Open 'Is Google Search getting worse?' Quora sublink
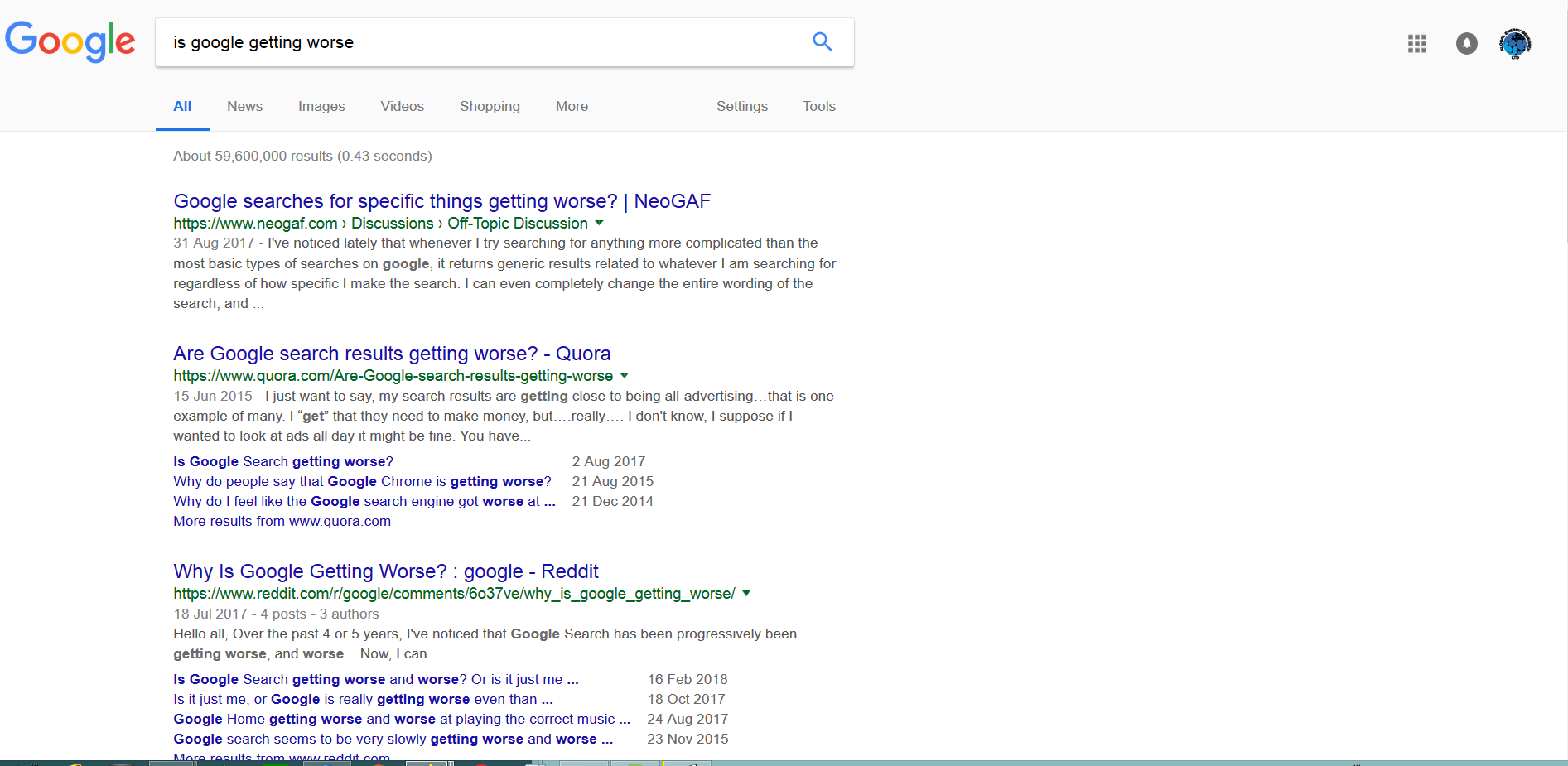Image resolution: width=1568 pixels, height=766 pixels. [283, 461]
